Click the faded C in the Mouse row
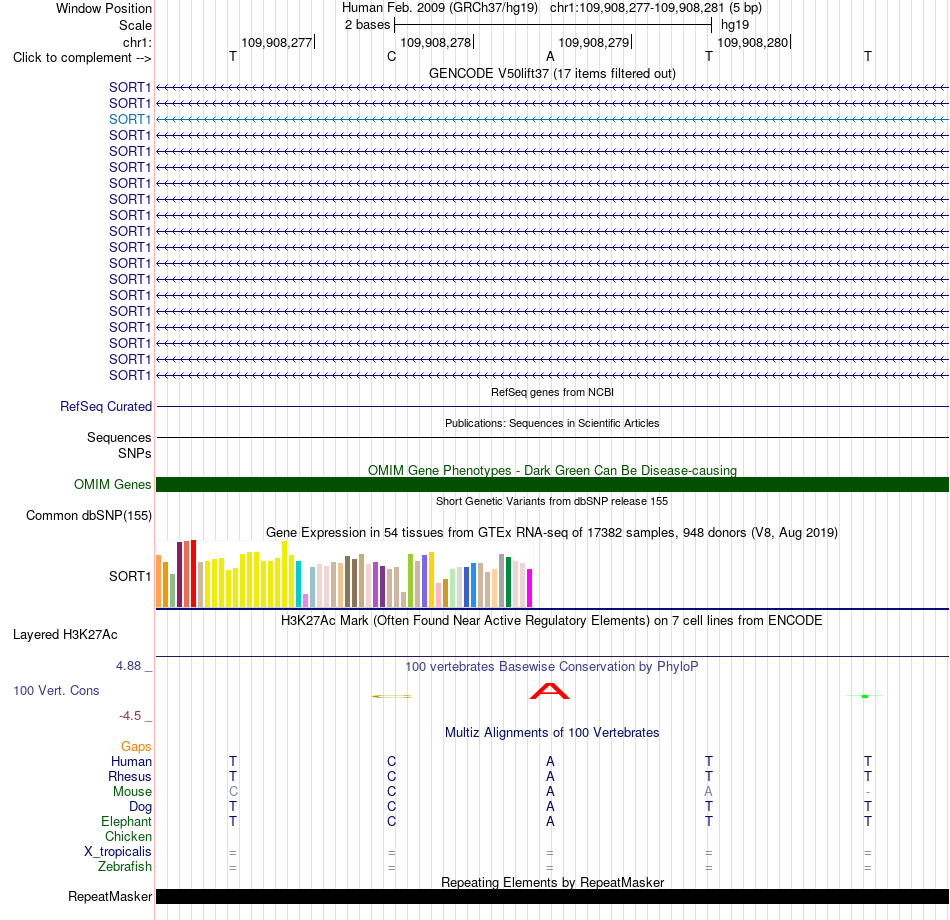The height and width of the screenshot is (920, 950). (x=233, y=792)
